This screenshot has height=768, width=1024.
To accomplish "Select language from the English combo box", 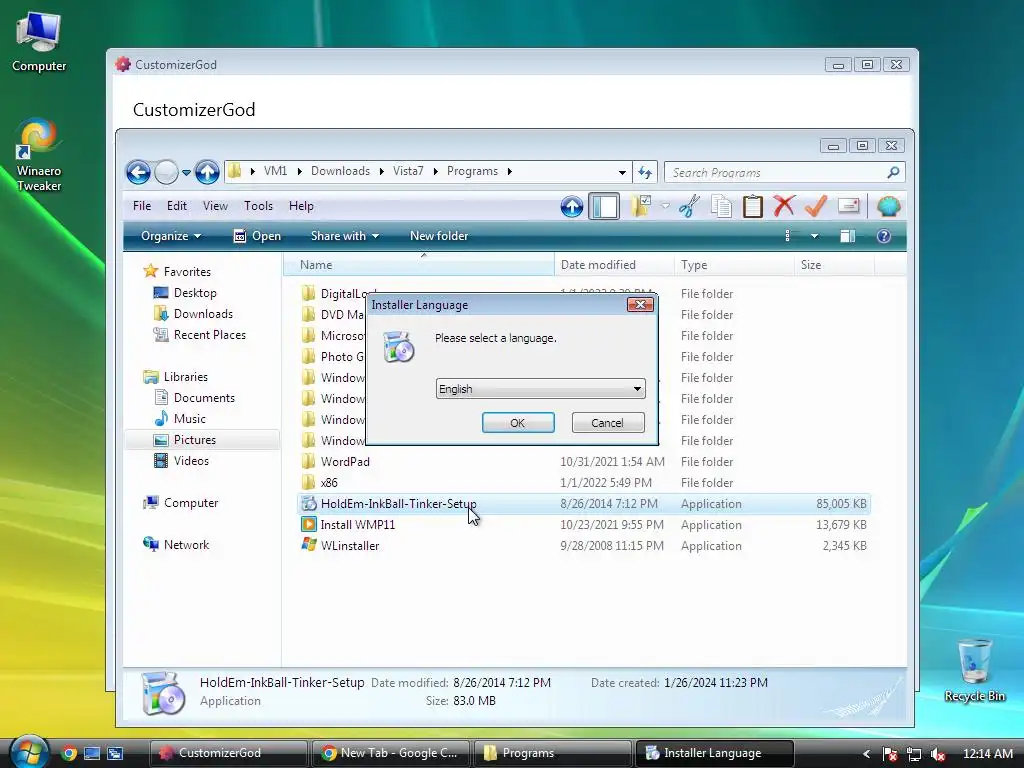I will pyautogui.click(x=540, y=389).
